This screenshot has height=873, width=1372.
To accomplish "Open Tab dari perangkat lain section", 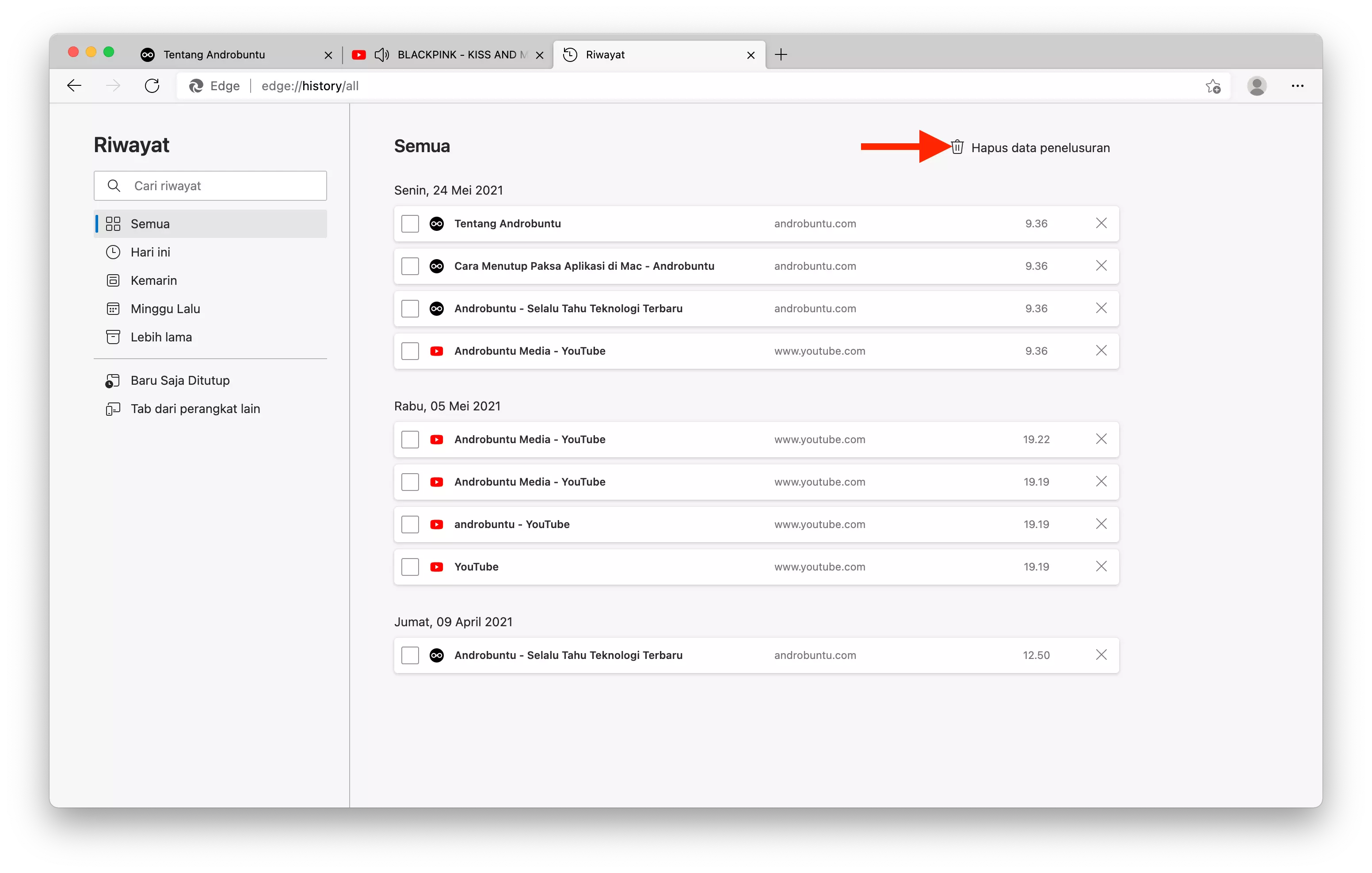I will tap(195, 408).
